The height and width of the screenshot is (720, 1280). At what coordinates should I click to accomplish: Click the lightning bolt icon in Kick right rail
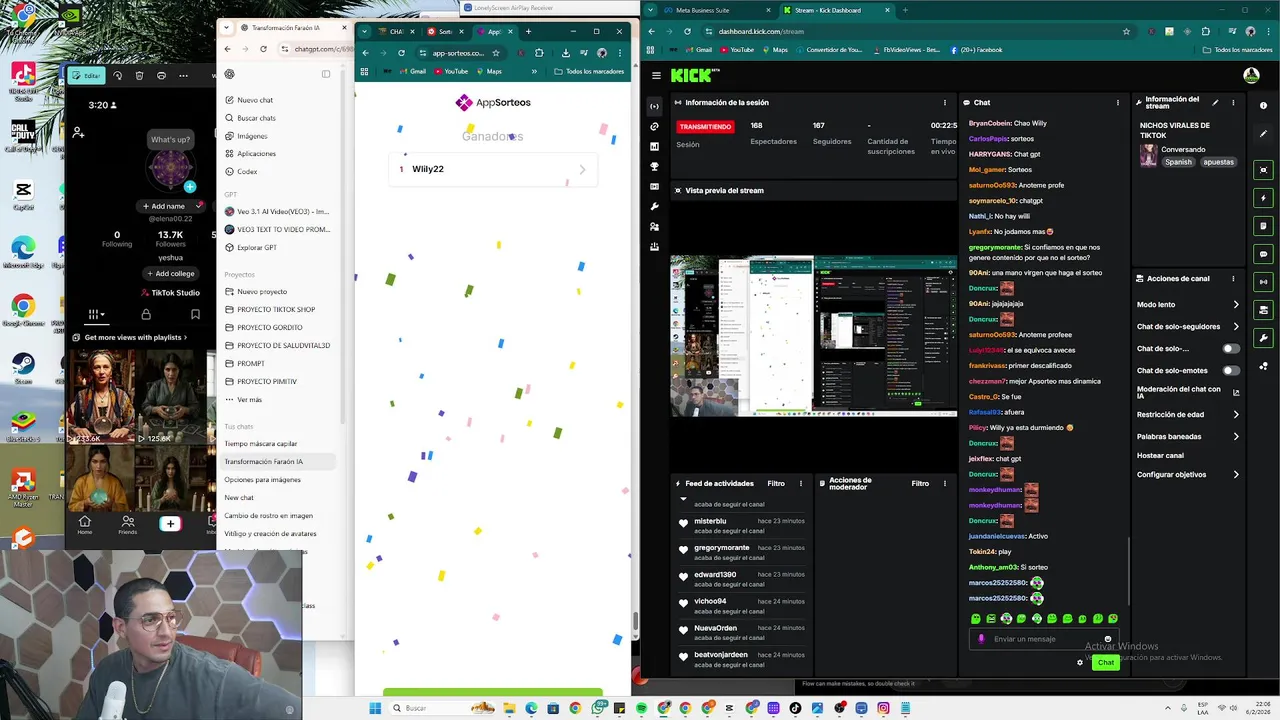coord(1264,198)
